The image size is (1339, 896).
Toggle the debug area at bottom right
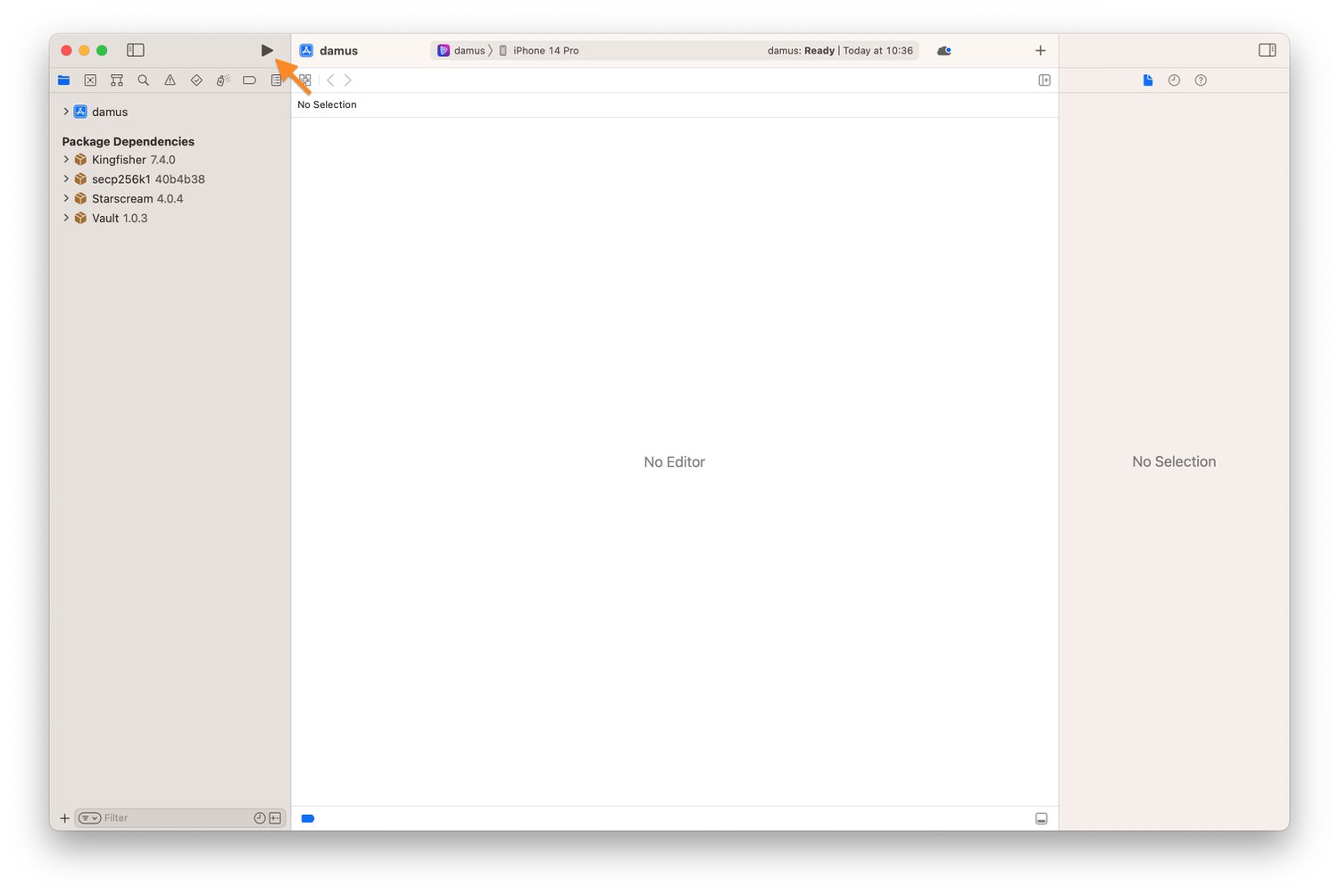tap(1041, 818)
